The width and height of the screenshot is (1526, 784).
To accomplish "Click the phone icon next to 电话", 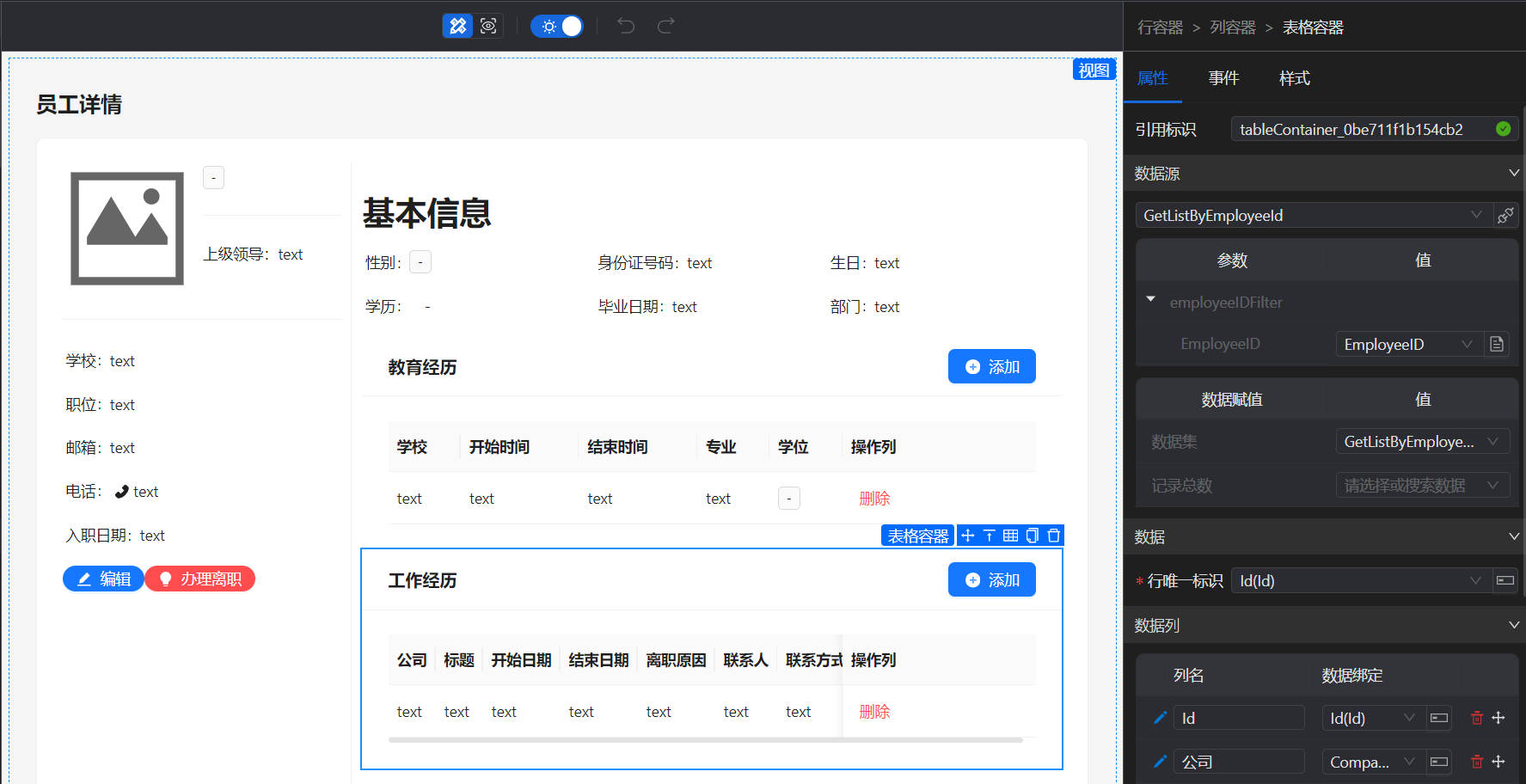I will 122,492.
